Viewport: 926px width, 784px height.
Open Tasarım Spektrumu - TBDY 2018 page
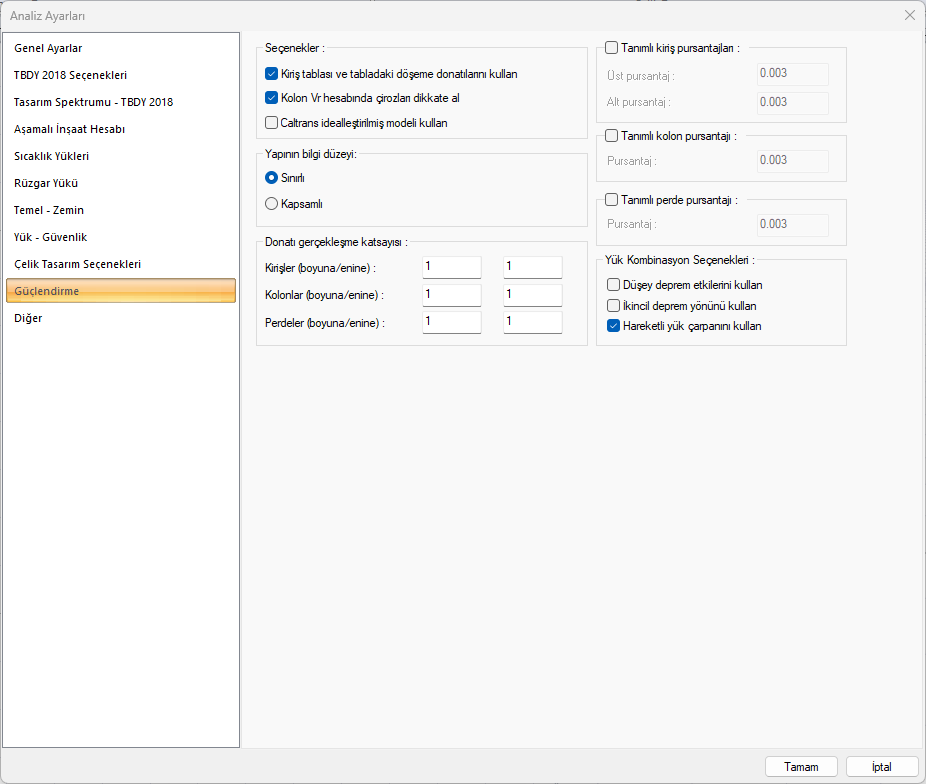(120, 102)
